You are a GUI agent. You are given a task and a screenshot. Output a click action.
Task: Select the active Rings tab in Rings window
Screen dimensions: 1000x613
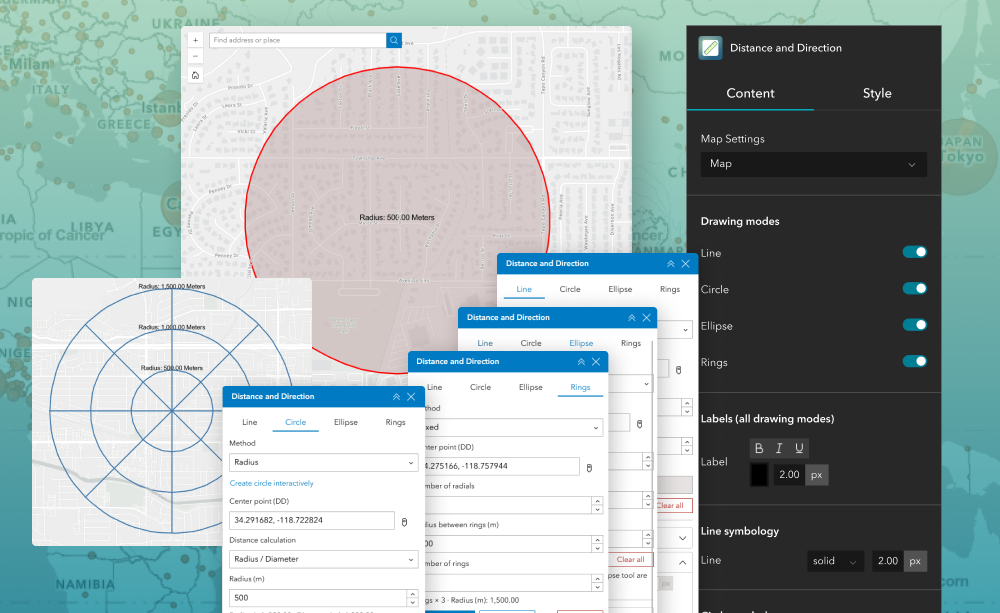coord(580,387)
